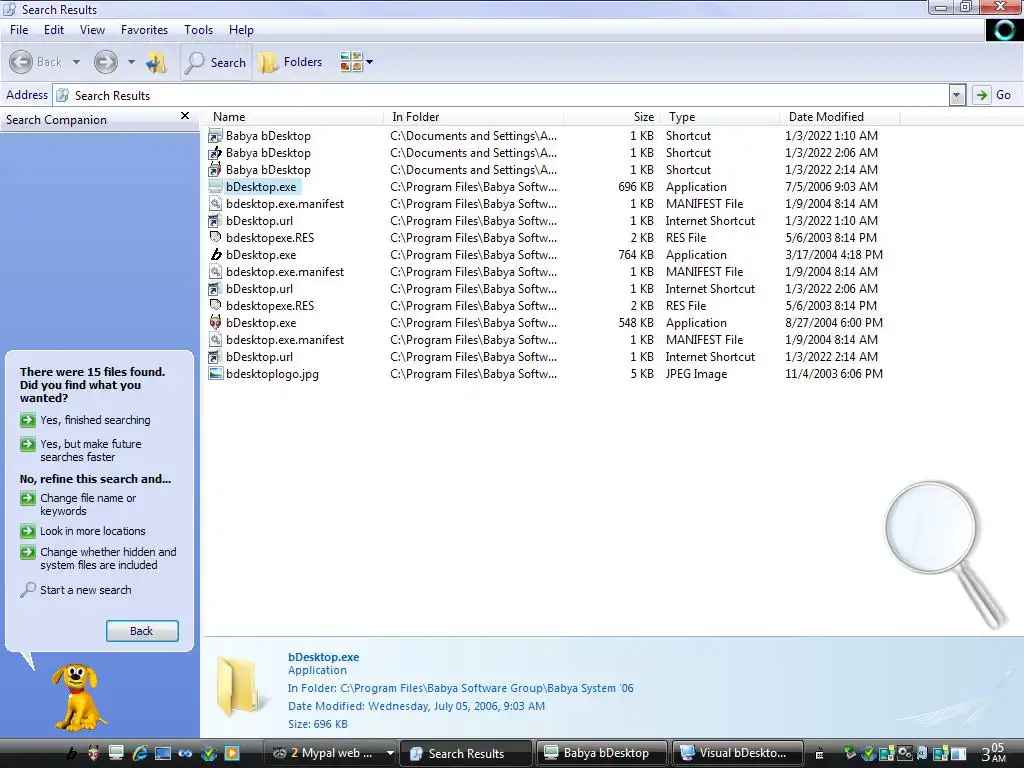Open the File menu

[19, 30]
